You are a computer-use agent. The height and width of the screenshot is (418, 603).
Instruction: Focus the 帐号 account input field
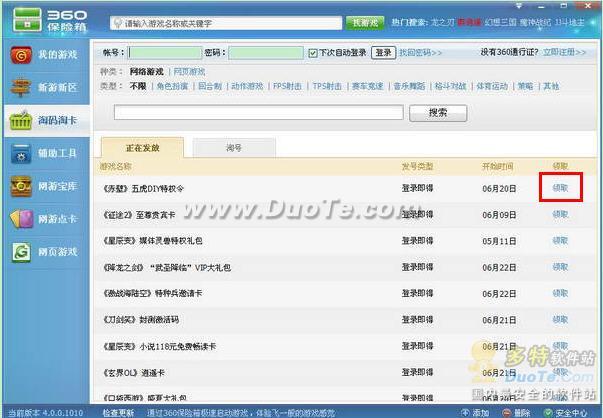coord(165,53)
